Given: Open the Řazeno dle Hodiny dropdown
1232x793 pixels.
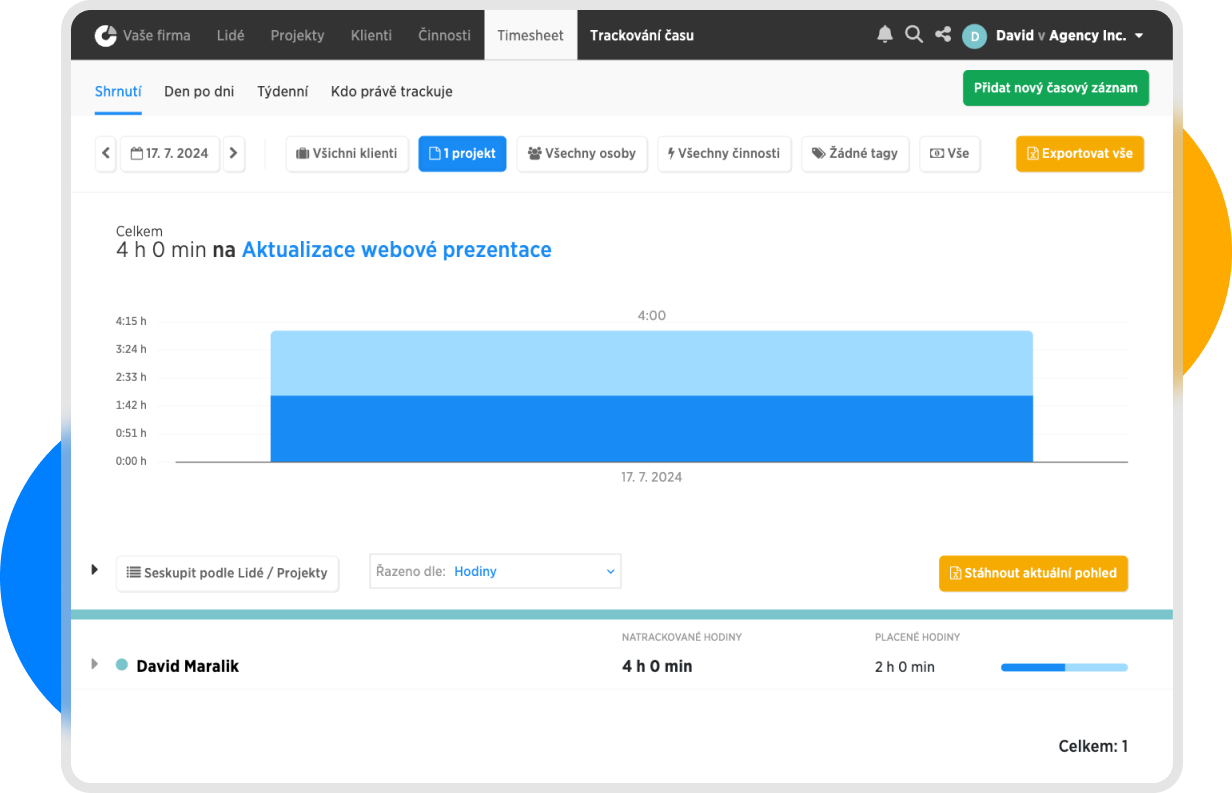Looking at the screenshot, I should [x=495, y=572].
